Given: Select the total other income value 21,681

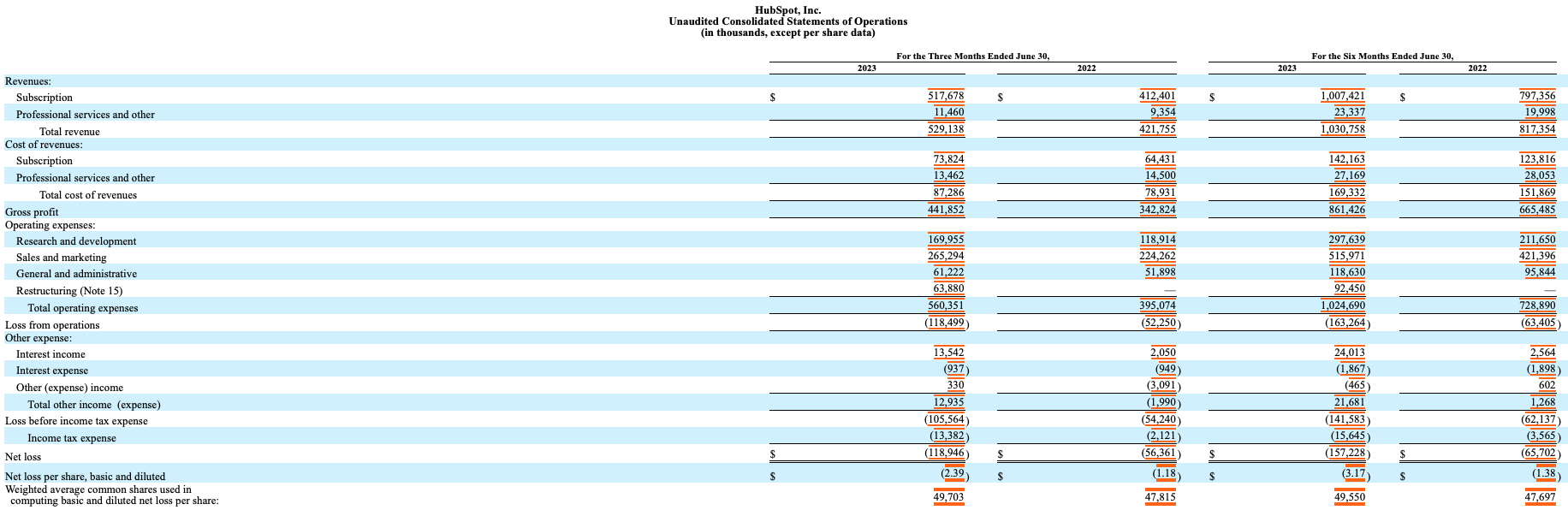Looking at the screenshot, I should (x=1350, y=402).
